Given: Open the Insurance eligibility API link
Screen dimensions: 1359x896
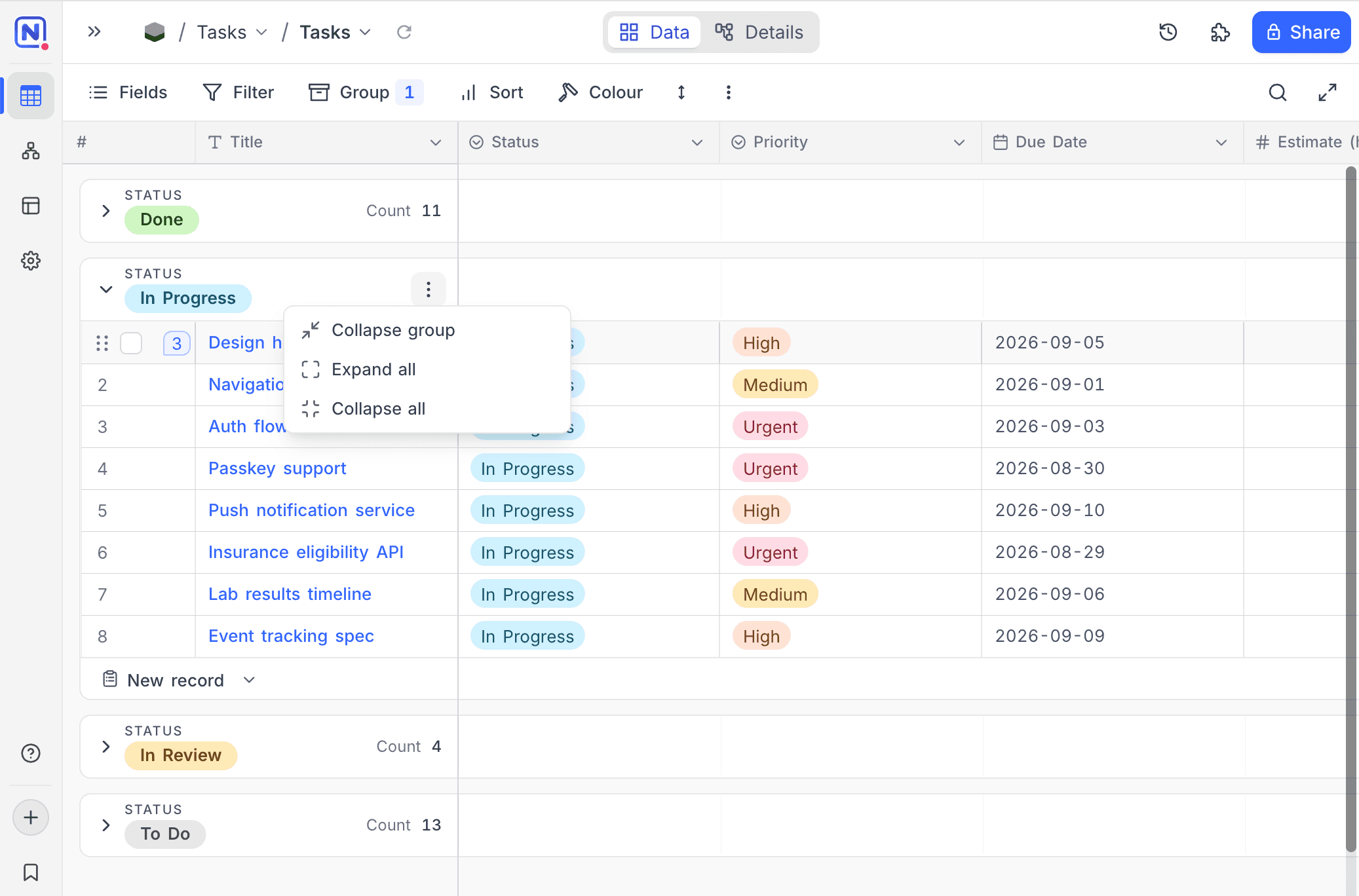Looking at the screenshot, I should (x=306, y=552).
